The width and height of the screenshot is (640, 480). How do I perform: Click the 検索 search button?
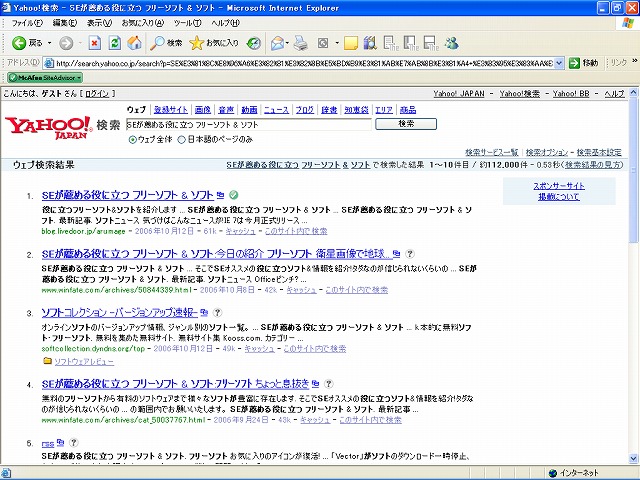[x=406, y=124]
